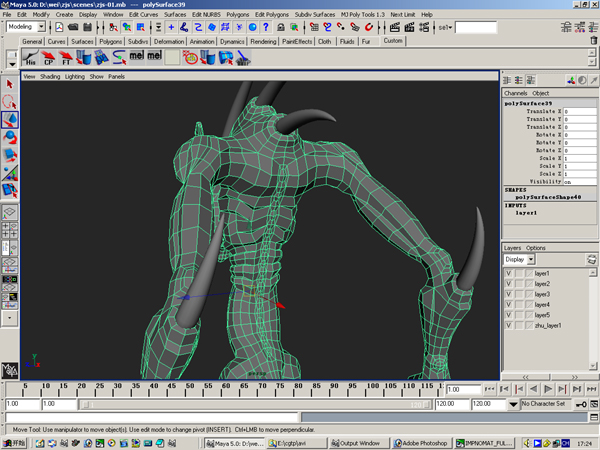Open the Layers menu in layer editor

512,248
